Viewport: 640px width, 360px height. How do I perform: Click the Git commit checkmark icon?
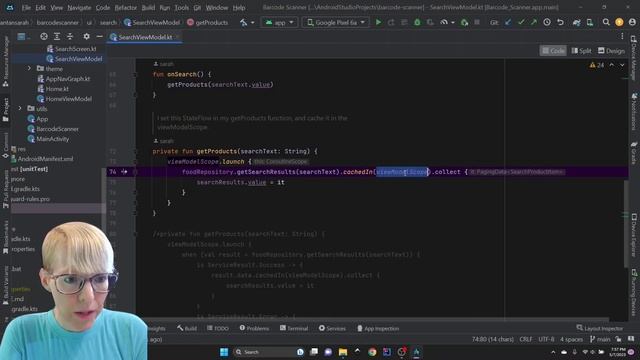tap(521, 22)
